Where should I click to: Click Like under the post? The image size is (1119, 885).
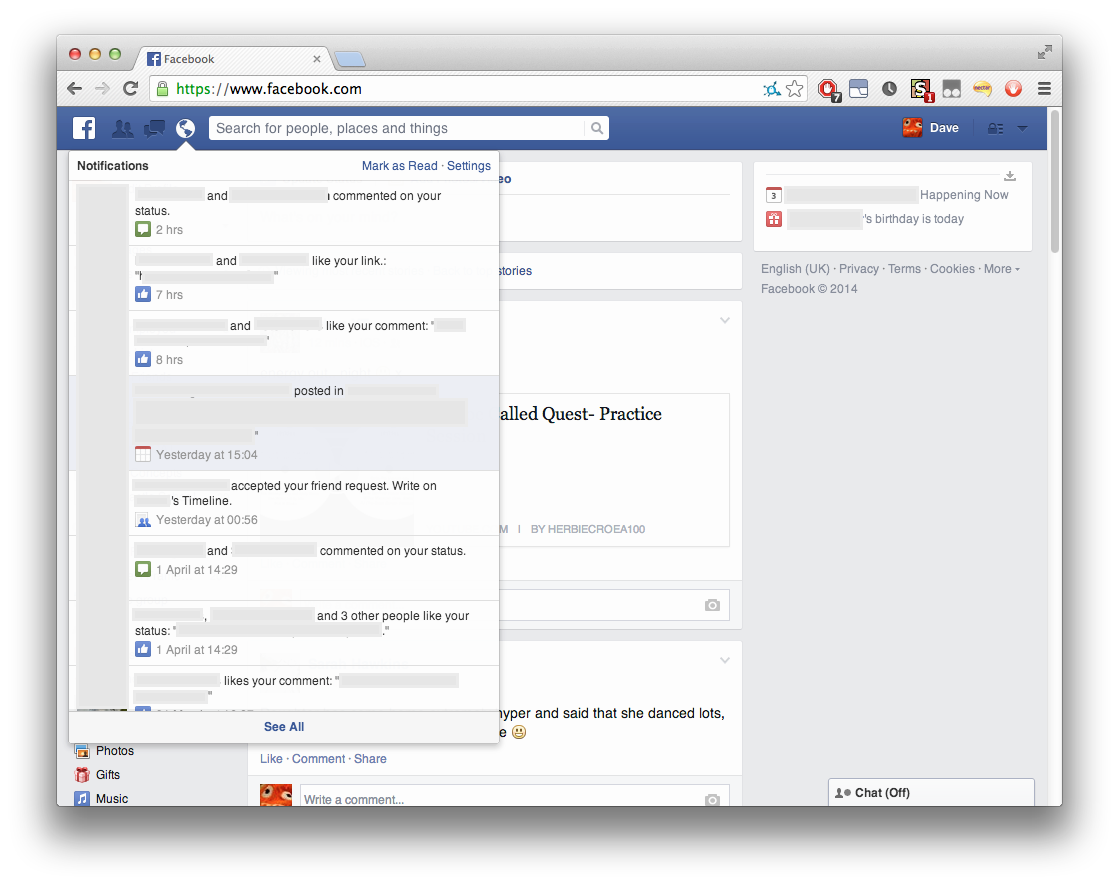point(271,759)
